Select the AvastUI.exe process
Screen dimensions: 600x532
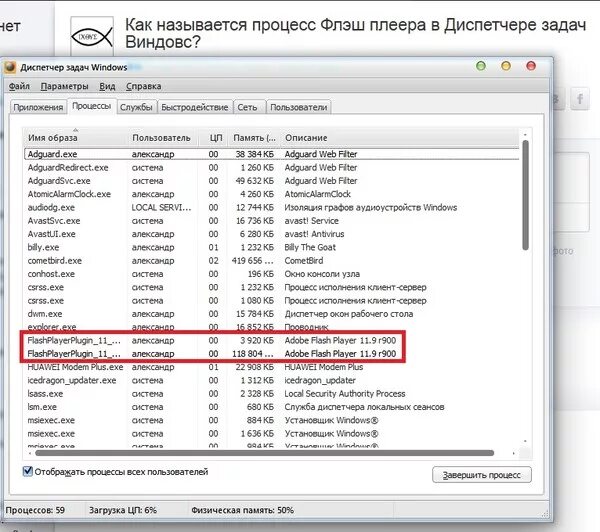point(272,234)
